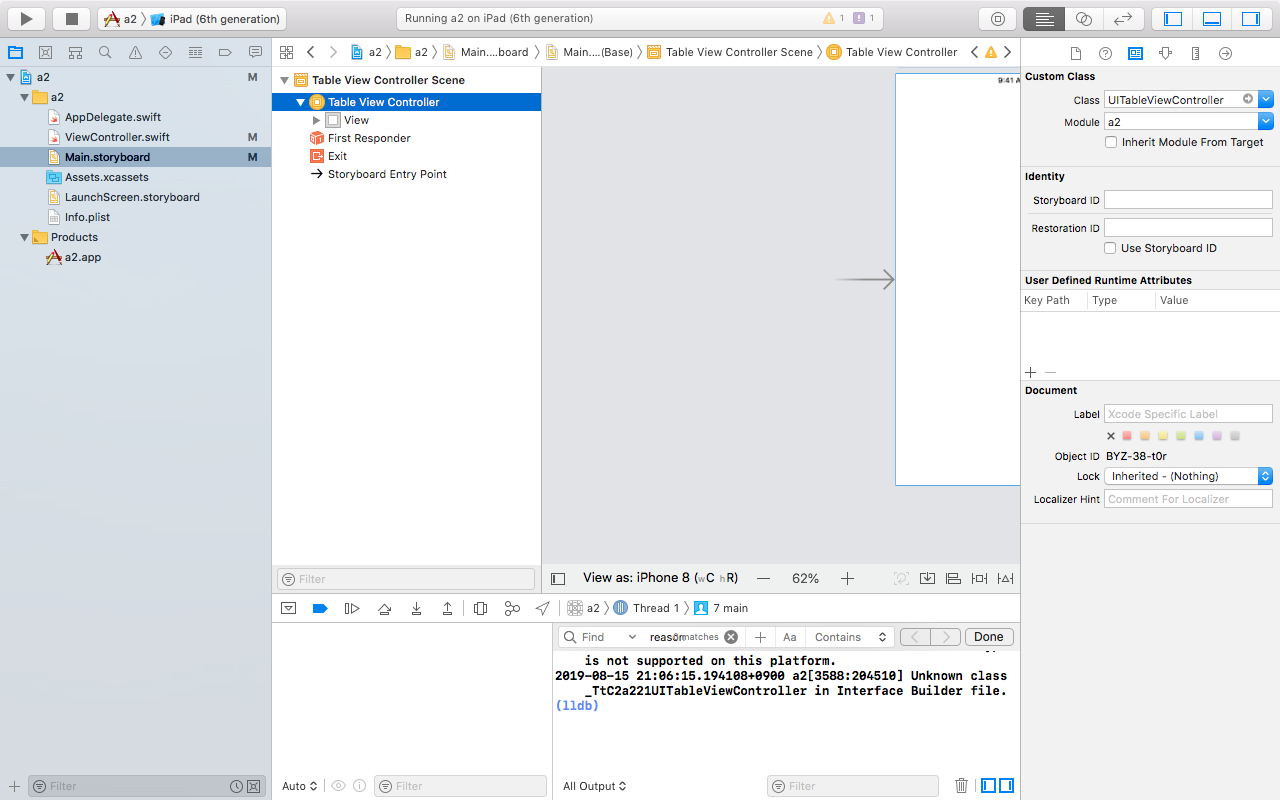Viewport: 1280px width, 800px height.
Task: Show the Quick Help inspector
Action: (x=1105, y=53)
